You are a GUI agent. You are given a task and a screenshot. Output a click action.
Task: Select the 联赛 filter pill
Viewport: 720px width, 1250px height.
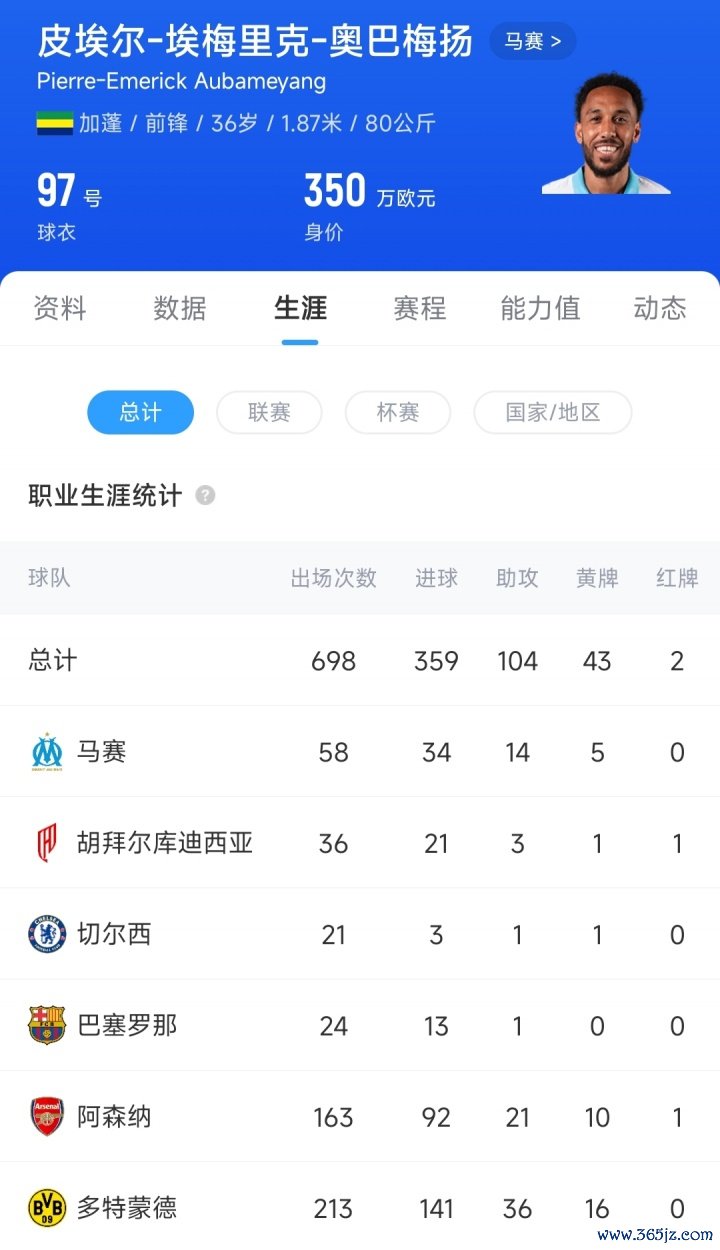pos(269,412)
